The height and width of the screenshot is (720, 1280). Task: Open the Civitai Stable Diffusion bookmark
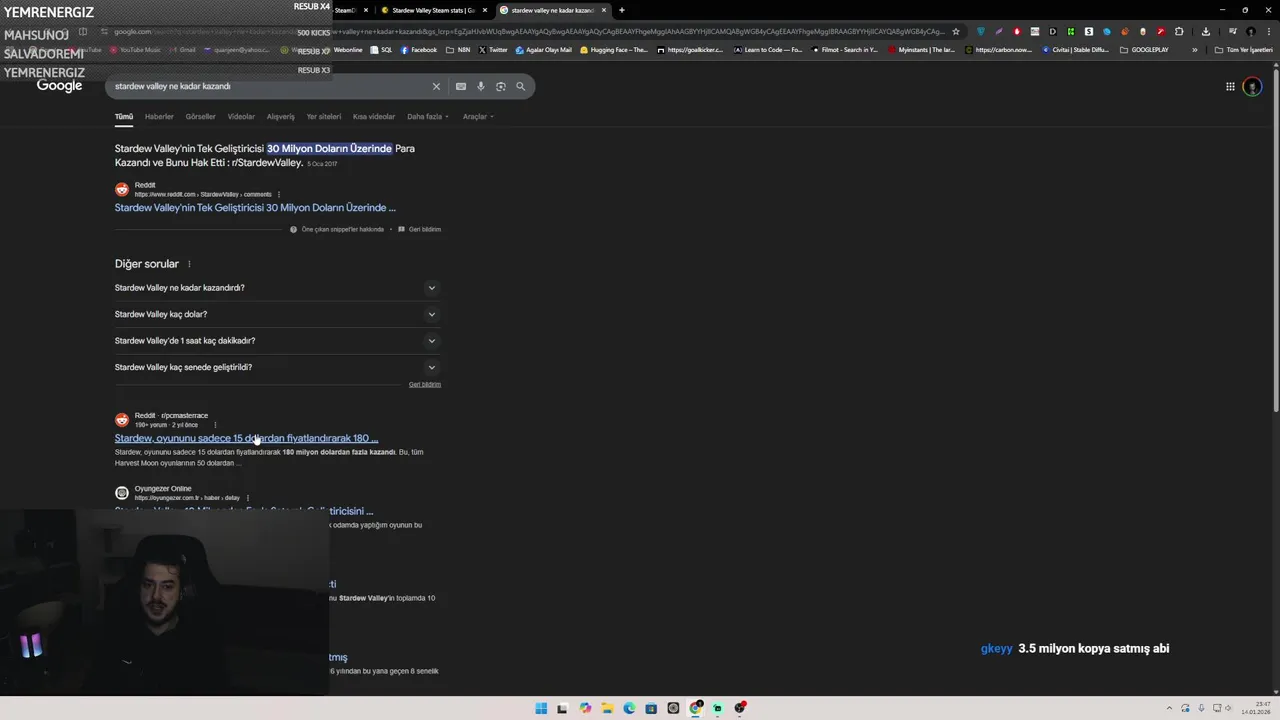pos(1076,50)
